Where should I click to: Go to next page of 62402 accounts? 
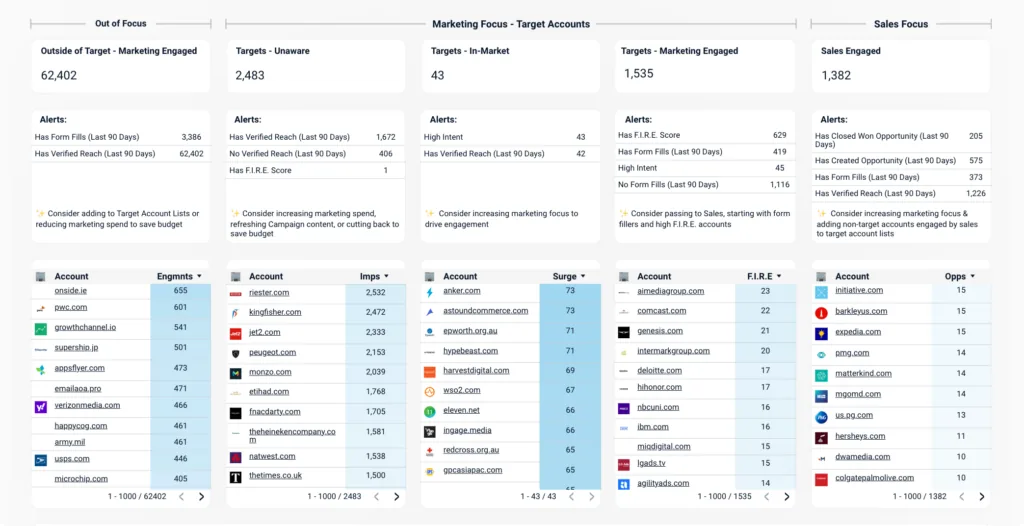[201, 496]
